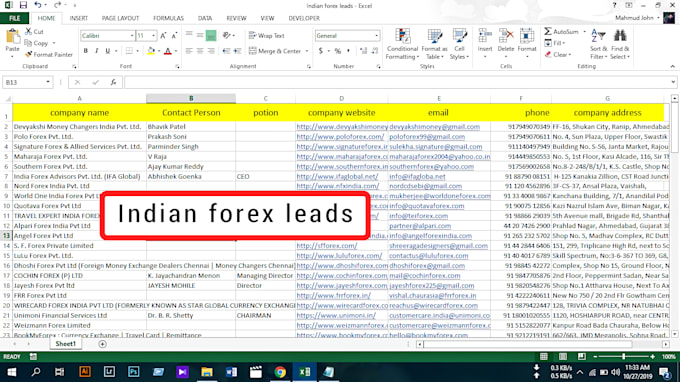Select column B header
This screenshot has width=680, height=382.
click(191, 98)
